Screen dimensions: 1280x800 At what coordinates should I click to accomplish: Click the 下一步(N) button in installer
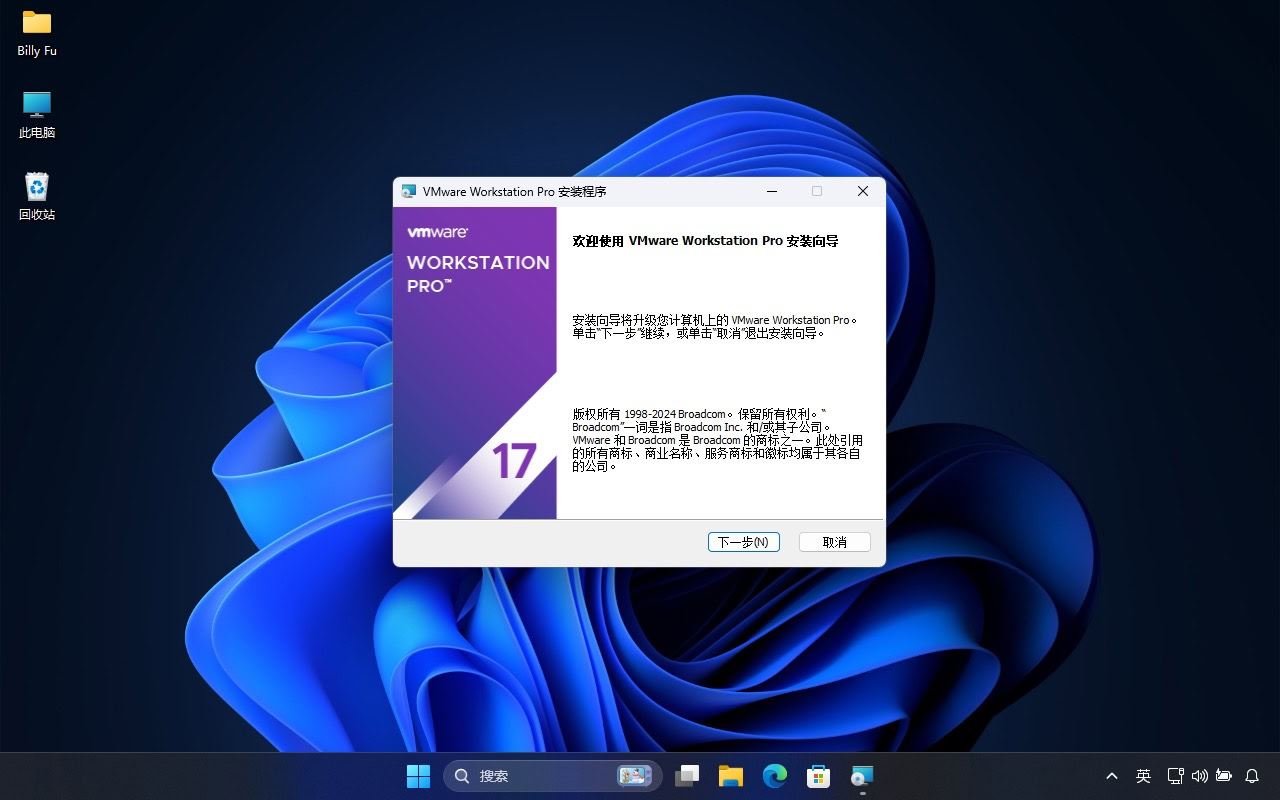coord(743,542)
